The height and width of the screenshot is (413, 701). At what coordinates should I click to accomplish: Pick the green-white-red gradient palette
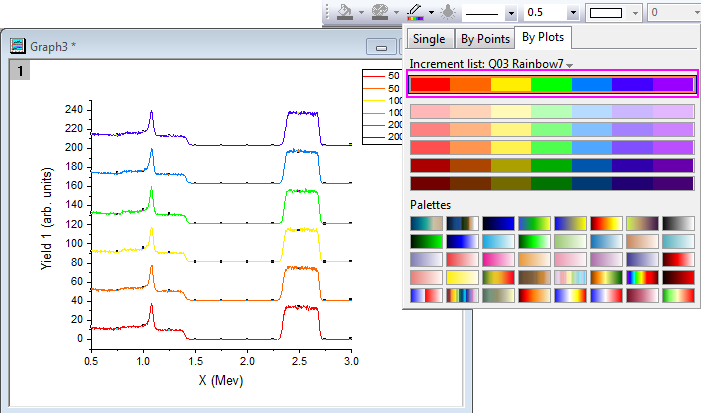(x=678, y=295)
